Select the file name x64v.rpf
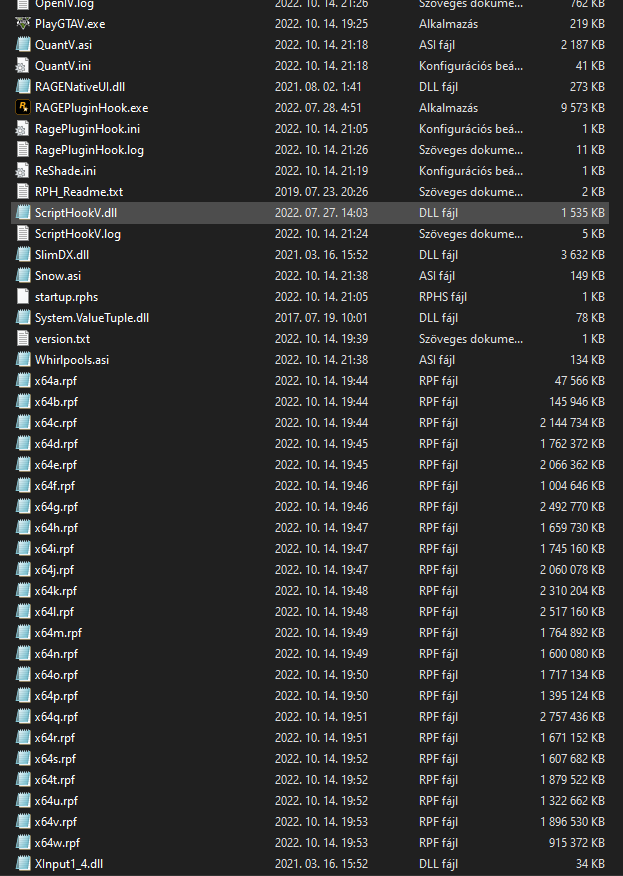The height and width of the screenshot is (876, 623). point(55,822)
